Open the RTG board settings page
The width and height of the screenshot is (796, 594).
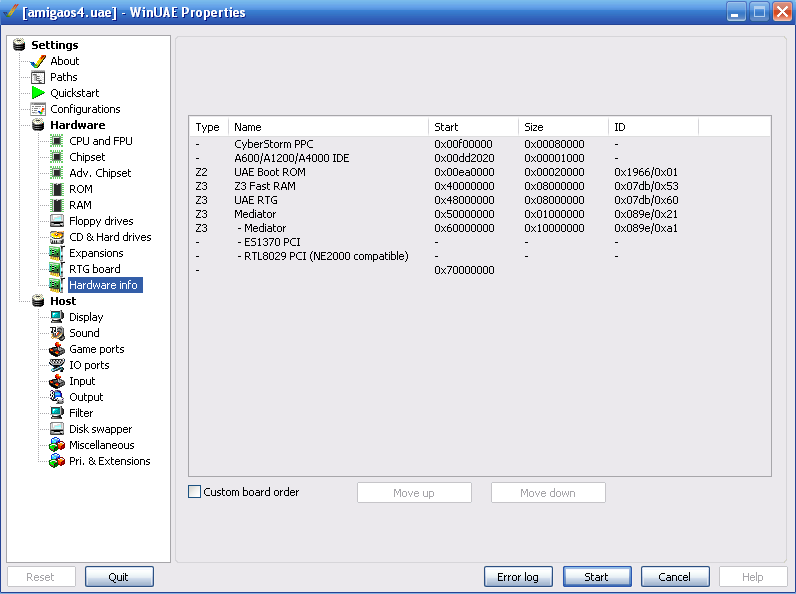click(94, 269)
